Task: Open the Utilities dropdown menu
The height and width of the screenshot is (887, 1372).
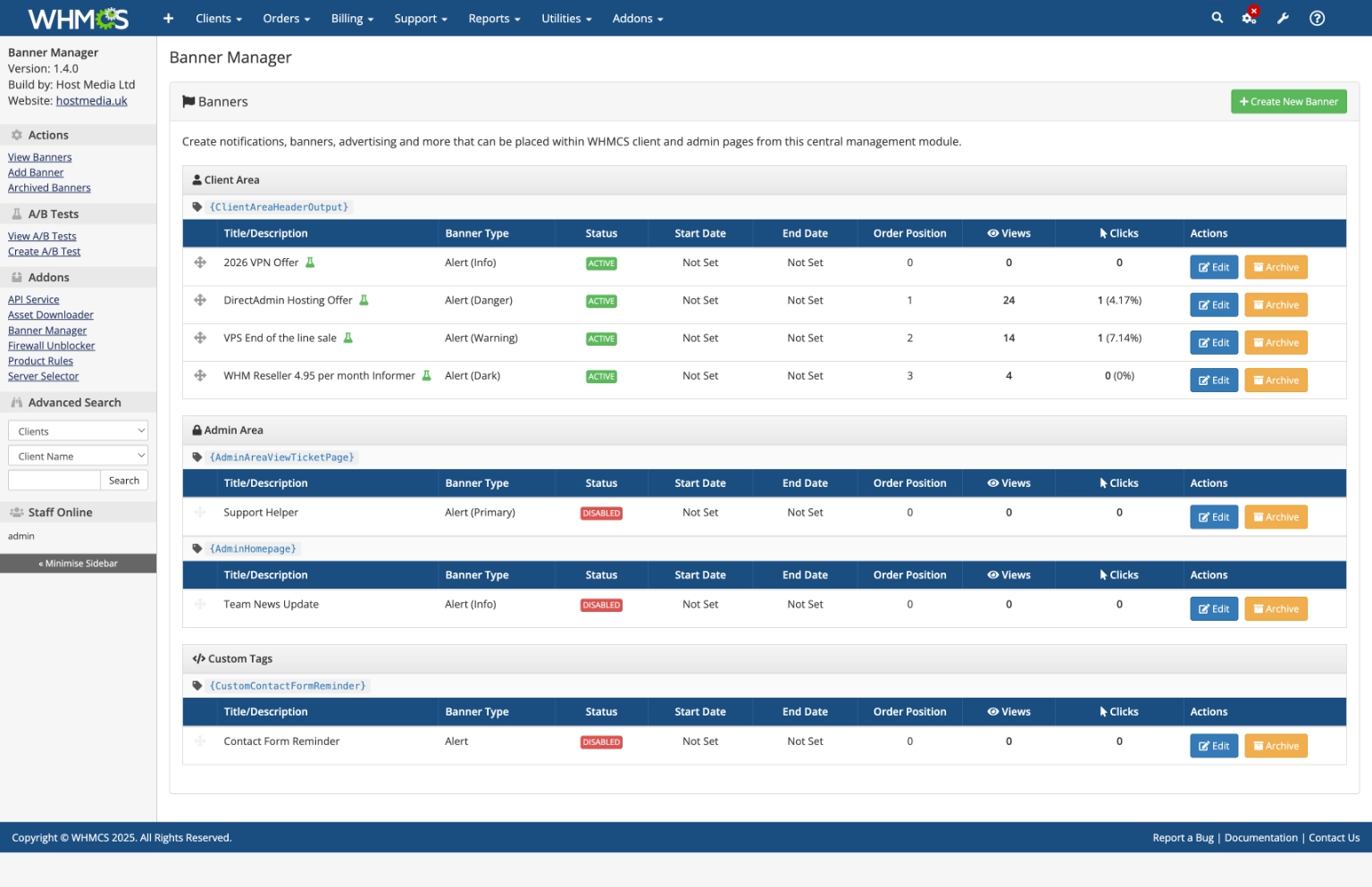Action: 565,18
